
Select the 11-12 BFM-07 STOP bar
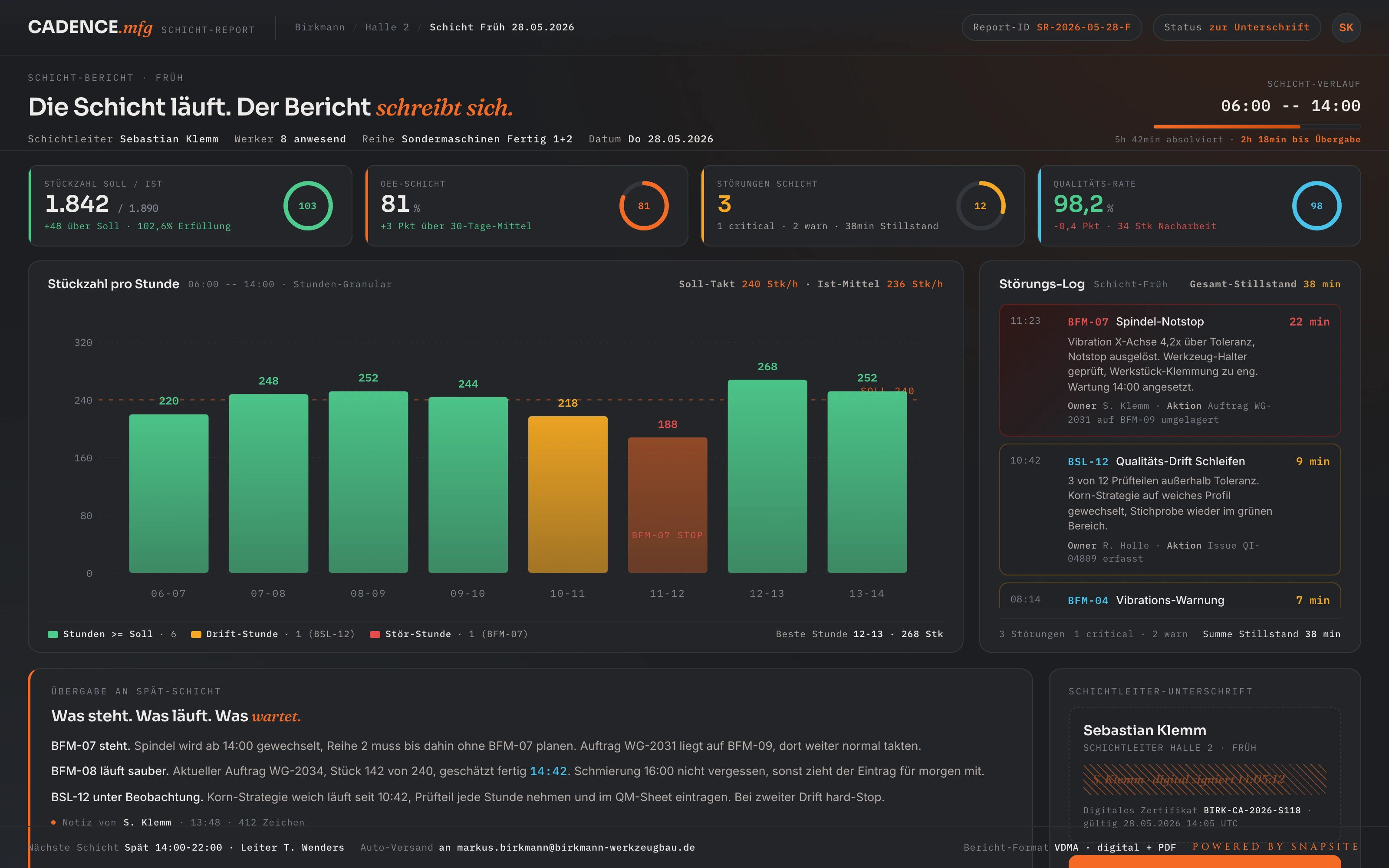point(668,505)
